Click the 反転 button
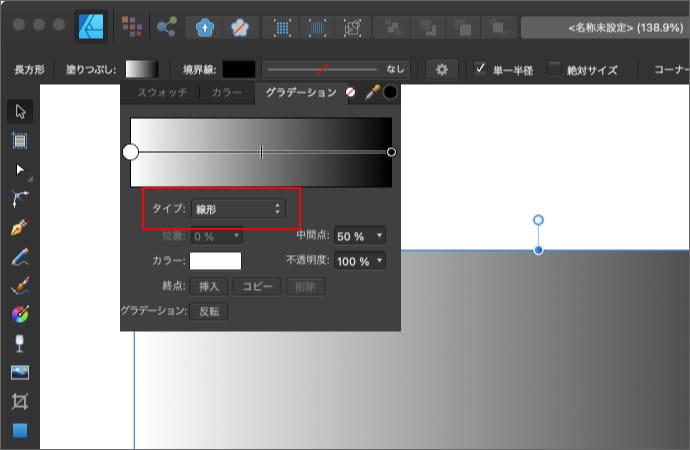The image size is (690, 450). (x=209, y=311)
